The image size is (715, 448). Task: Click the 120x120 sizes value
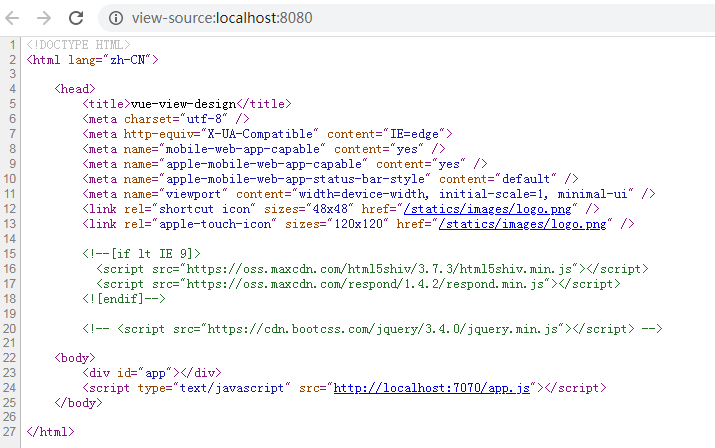[358, 224]
